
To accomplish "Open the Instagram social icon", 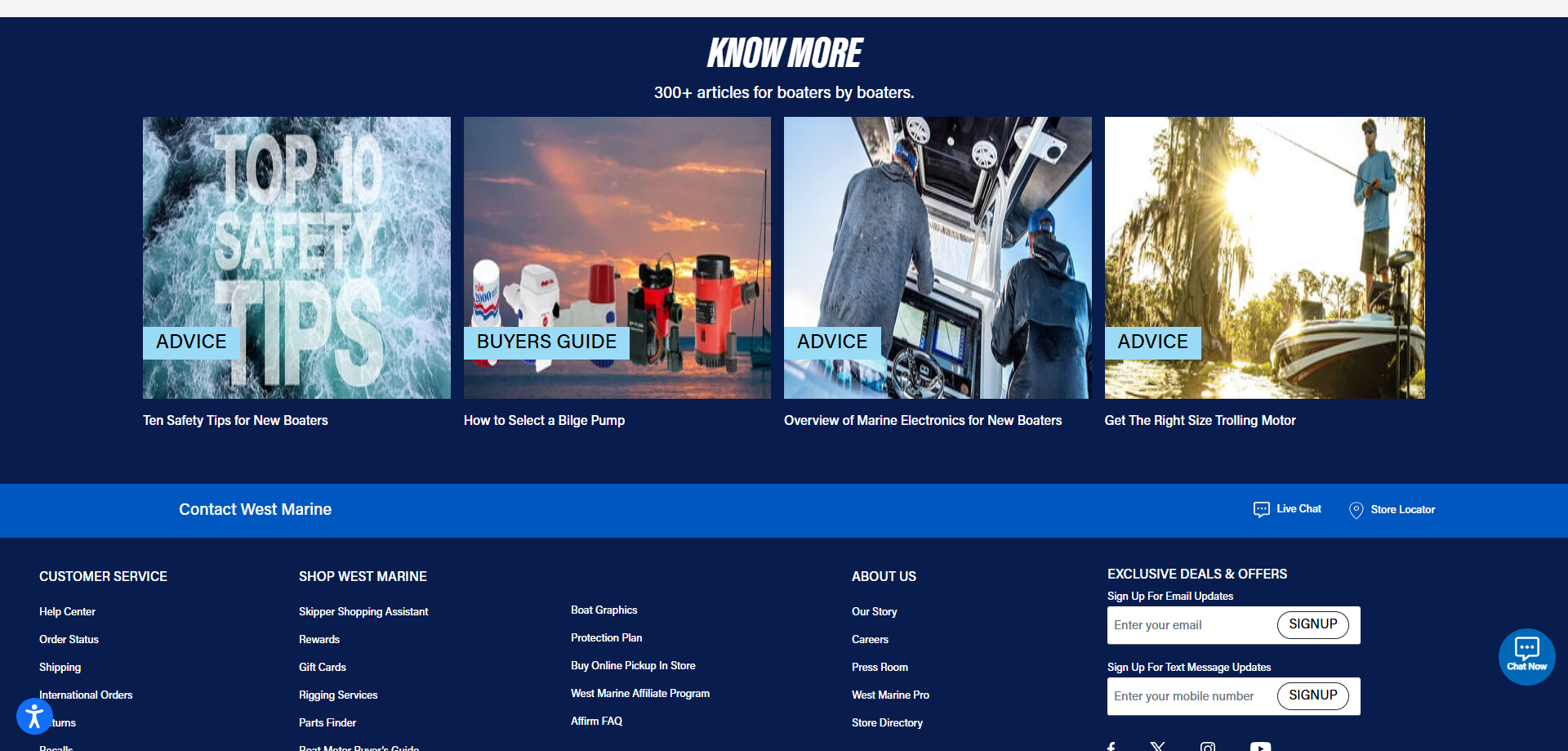I will pyautogui.click(x=1208, y=747).
